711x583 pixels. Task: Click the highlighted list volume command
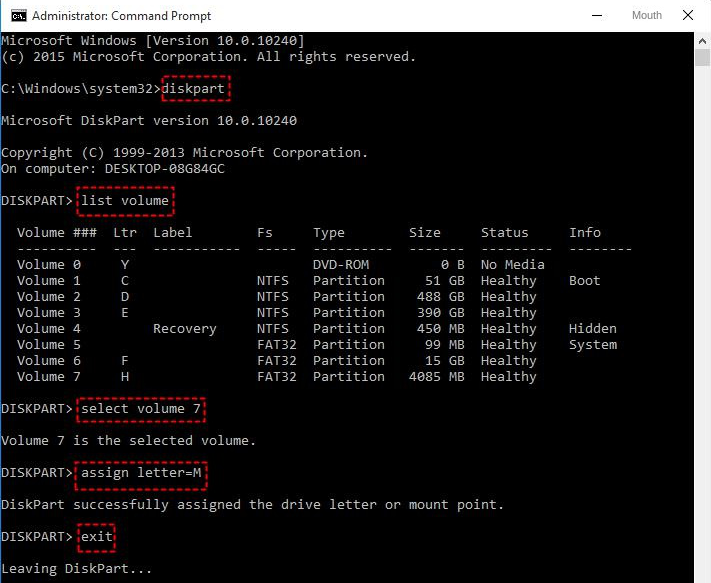click(x=125, y=201)
